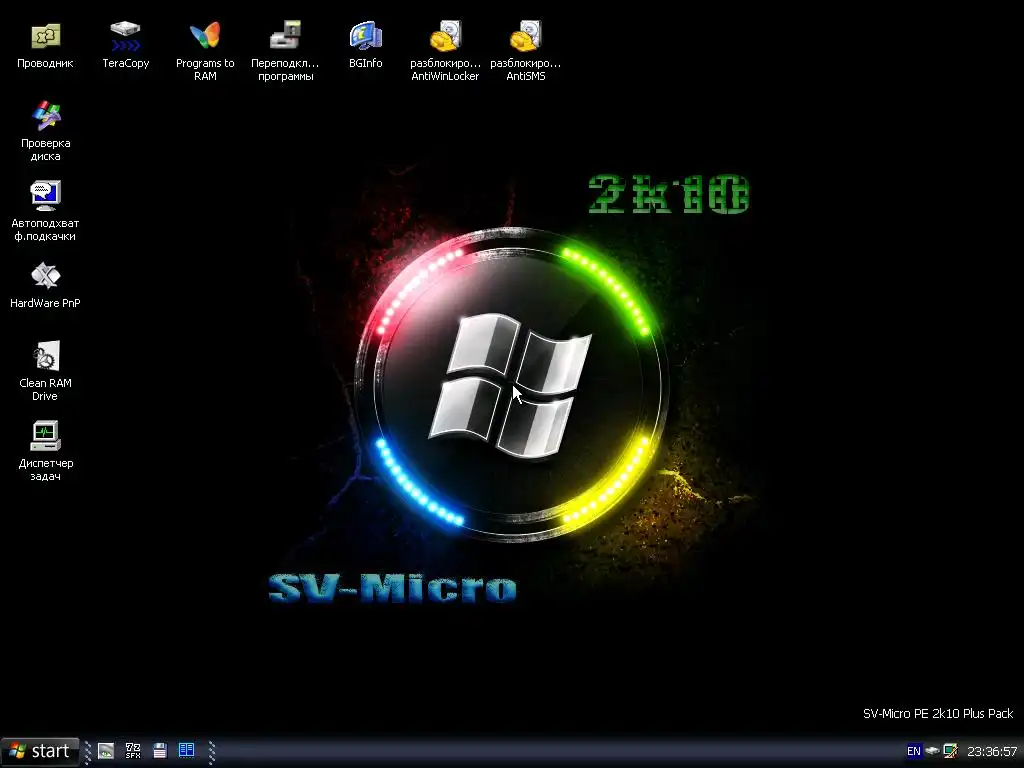Click the floppy disk quick launch icon
1024x768 pixels.
[x=160, y=751]
